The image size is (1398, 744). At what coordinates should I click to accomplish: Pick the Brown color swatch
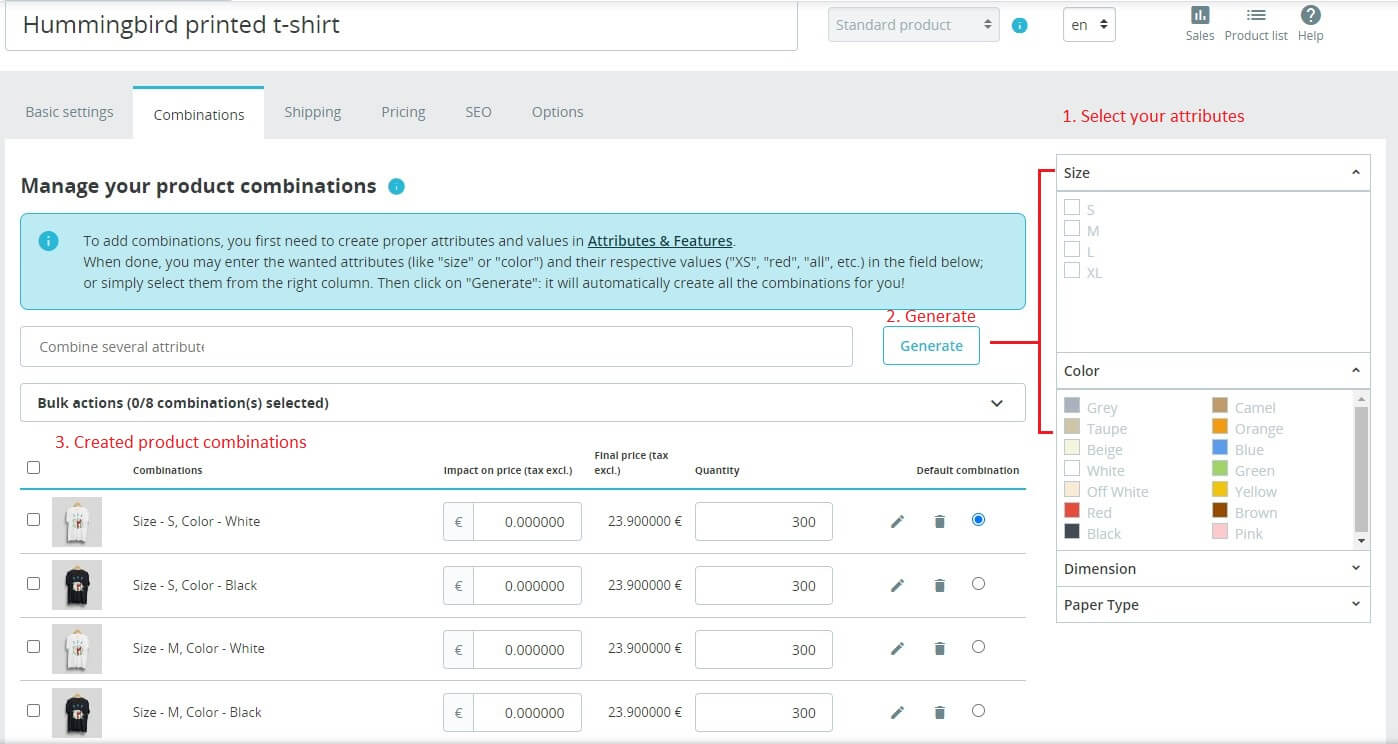(1220, 511)
